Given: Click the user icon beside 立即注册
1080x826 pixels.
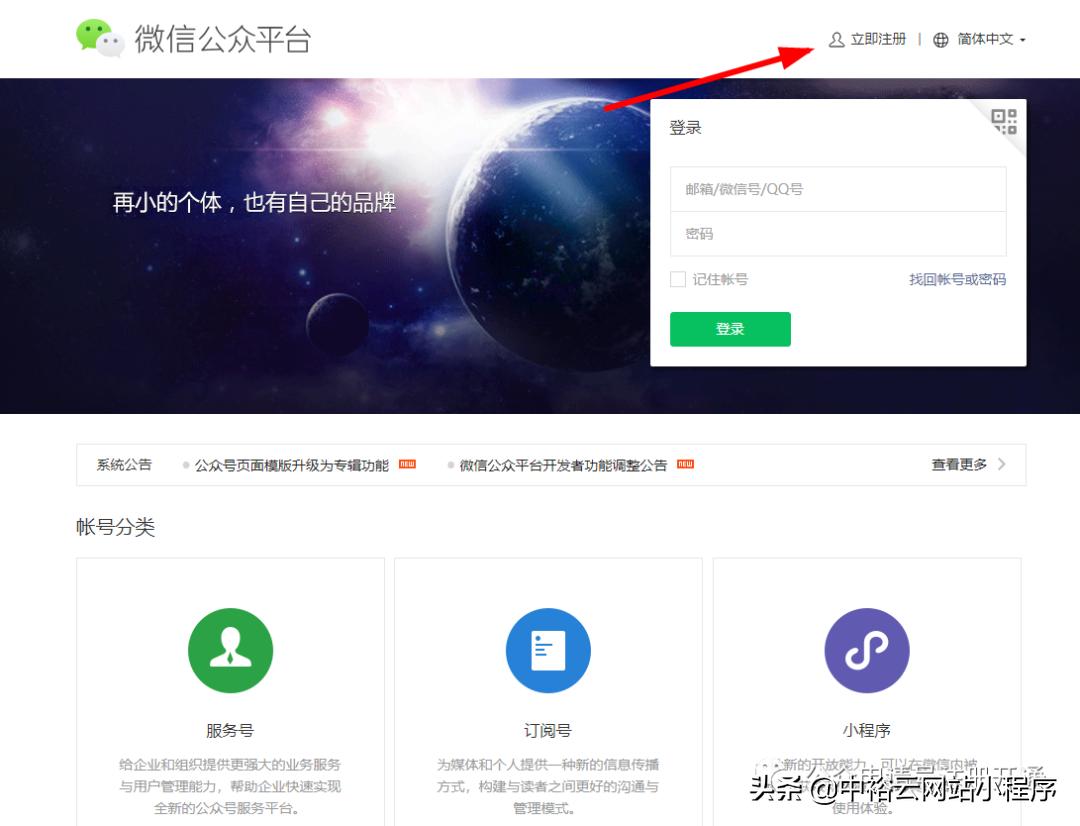Looking at the screenshot, I should point(836,40).
